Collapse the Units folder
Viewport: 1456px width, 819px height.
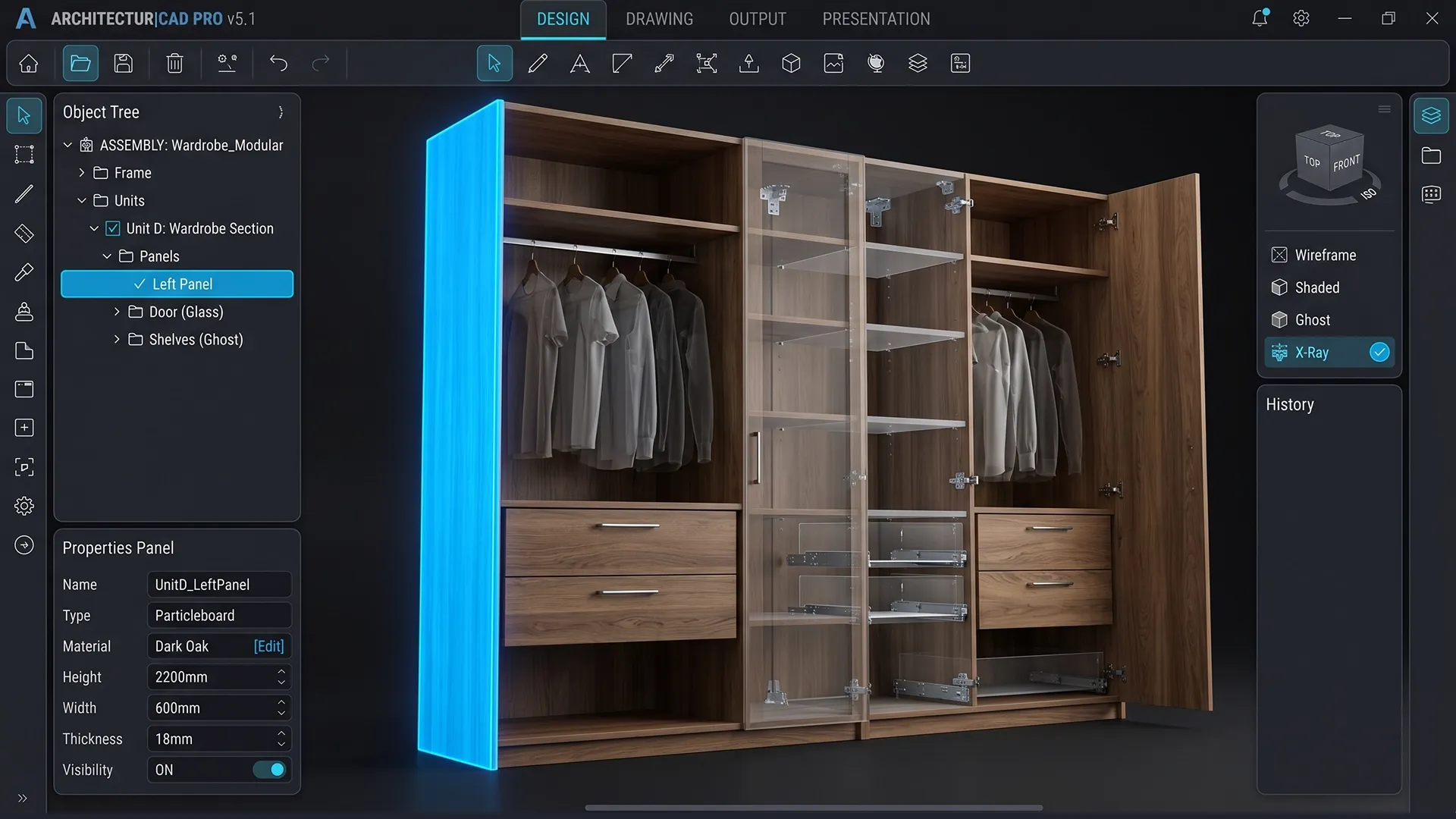pos(82,200)
